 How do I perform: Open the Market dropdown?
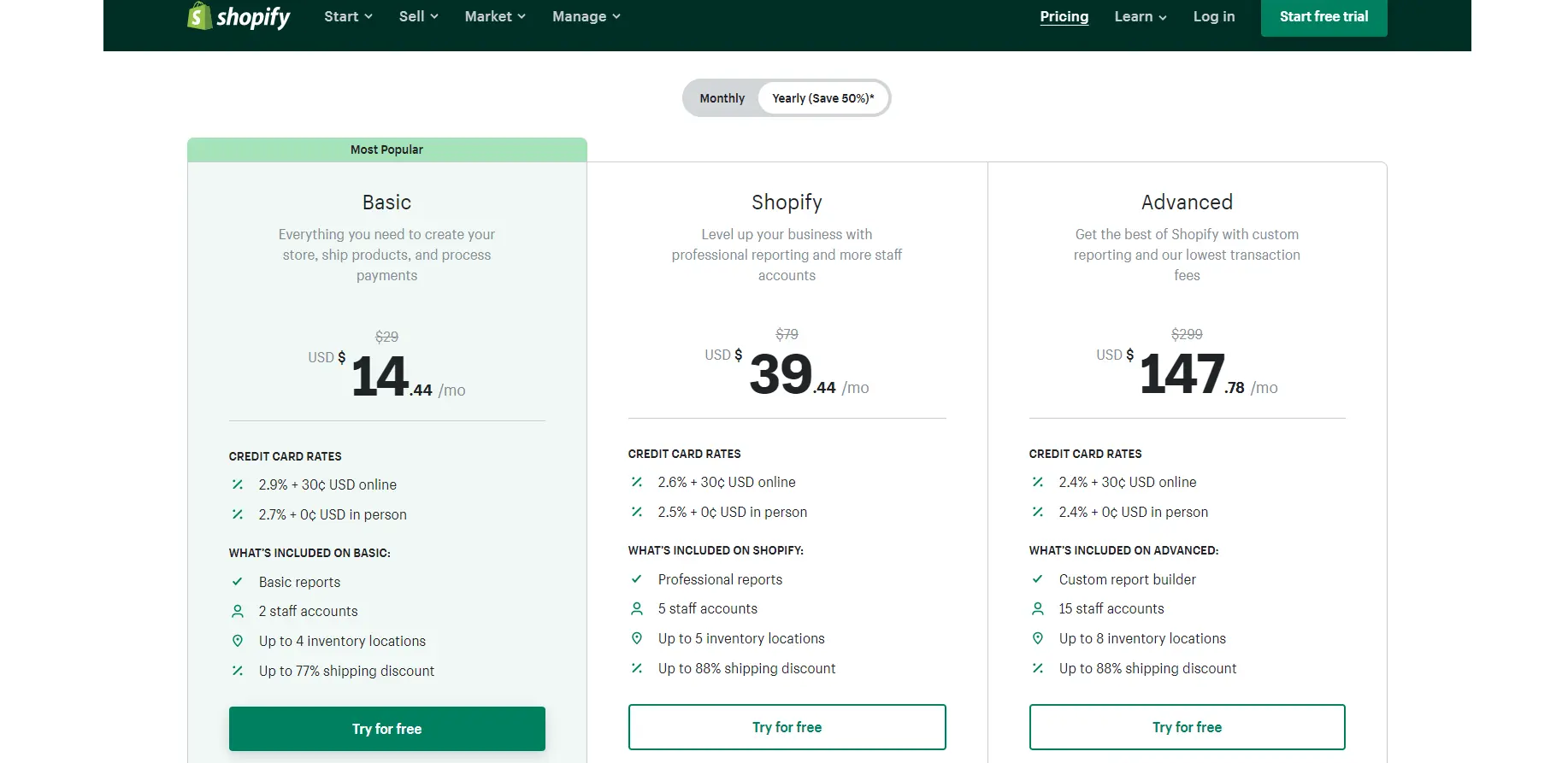[x=495, y=16]
